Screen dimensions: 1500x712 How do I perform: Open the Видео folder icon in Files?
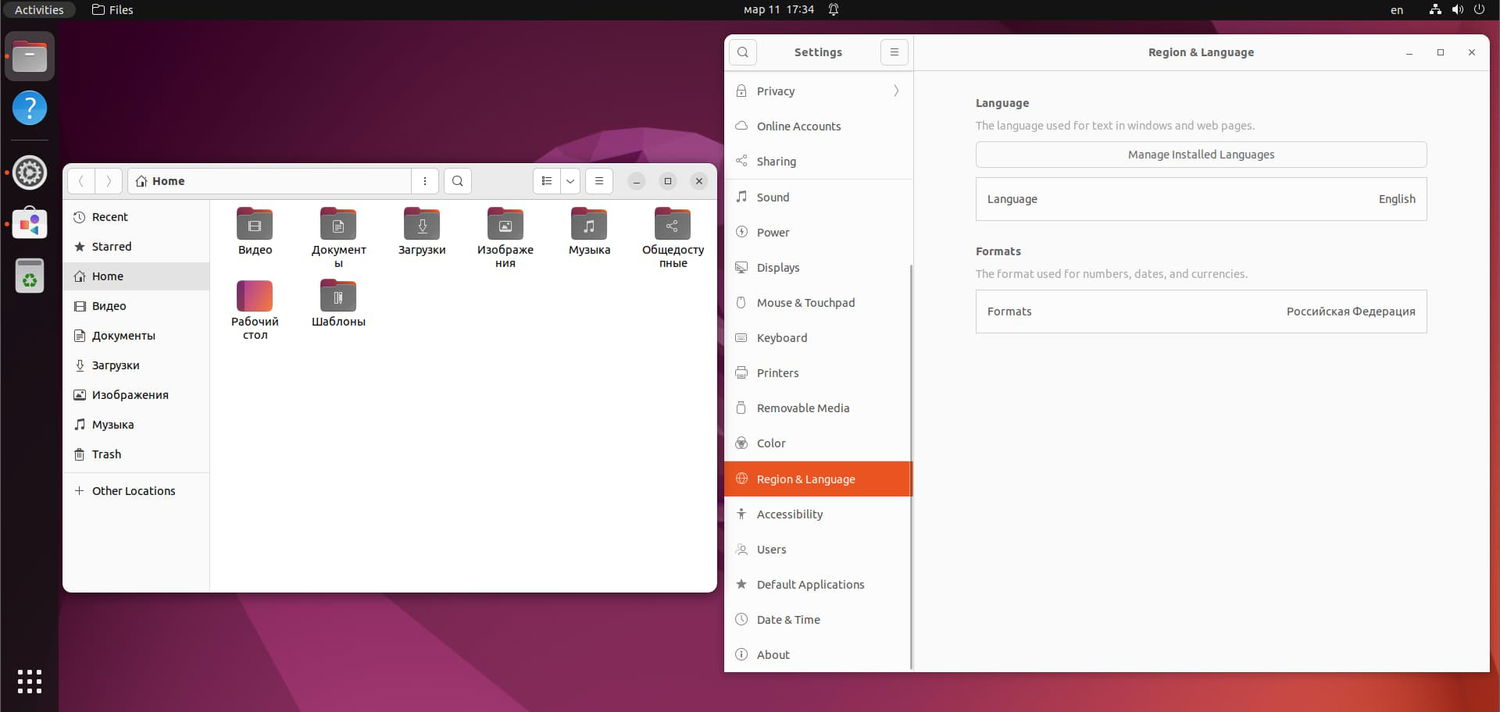255,224
